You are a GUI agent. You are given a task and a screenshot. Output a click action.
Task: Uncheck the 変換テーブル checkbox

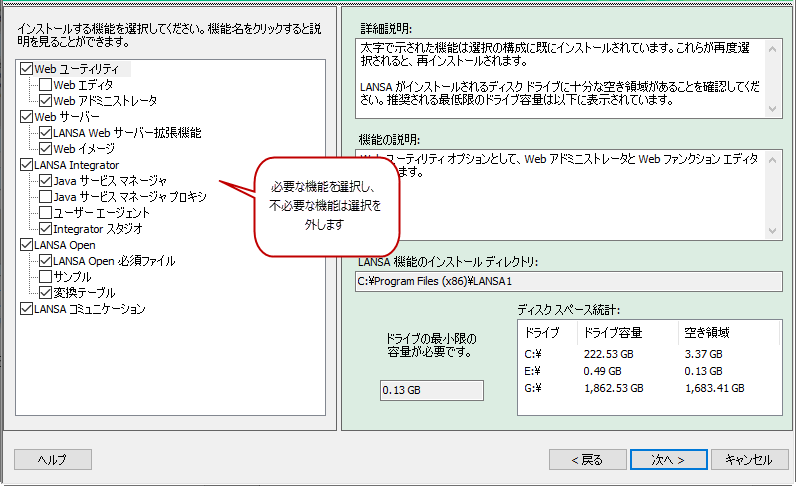coord(45,293)
